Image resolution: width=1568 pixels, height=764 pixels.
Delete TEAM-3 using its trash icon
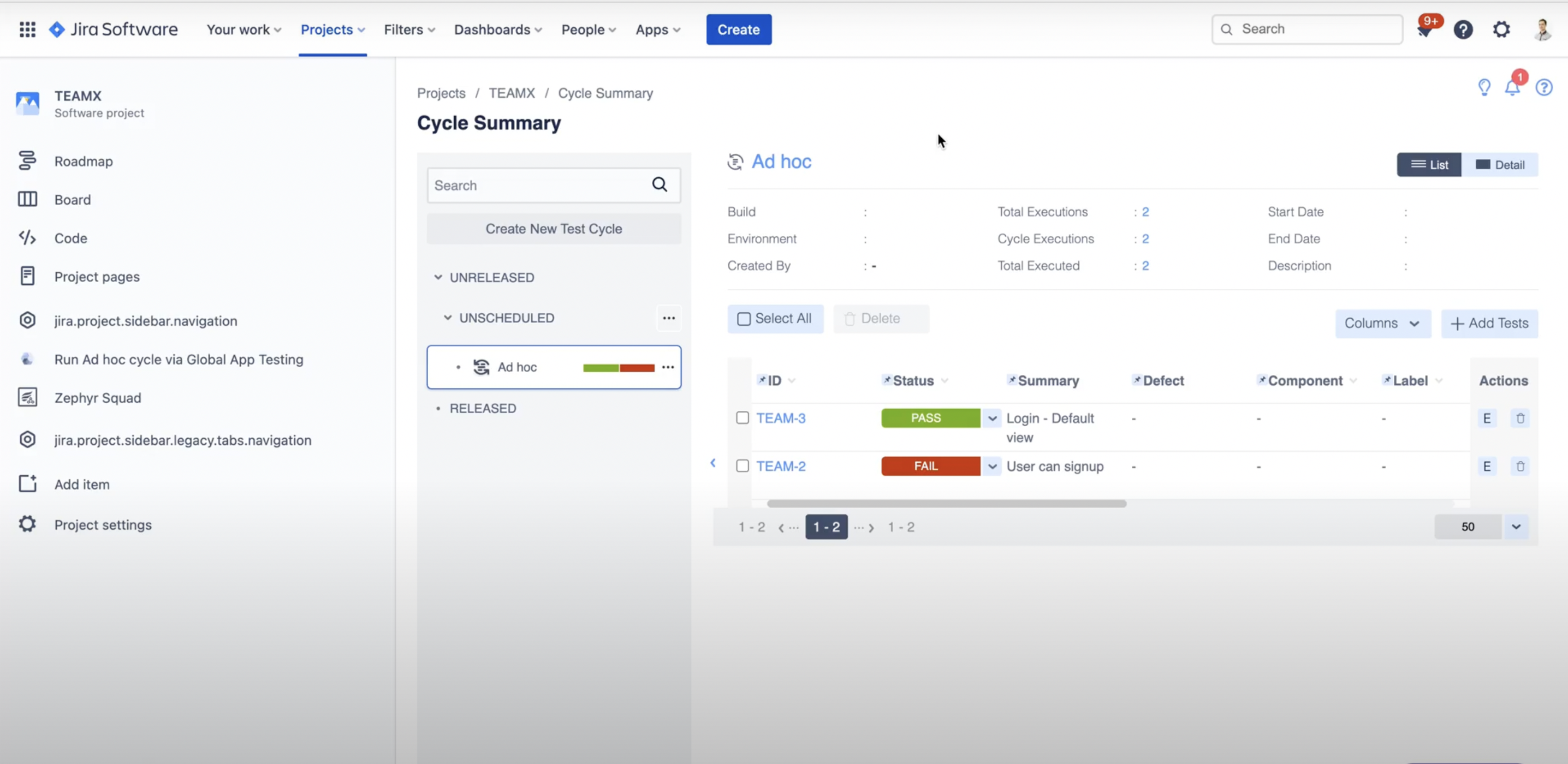(1520, 419)
